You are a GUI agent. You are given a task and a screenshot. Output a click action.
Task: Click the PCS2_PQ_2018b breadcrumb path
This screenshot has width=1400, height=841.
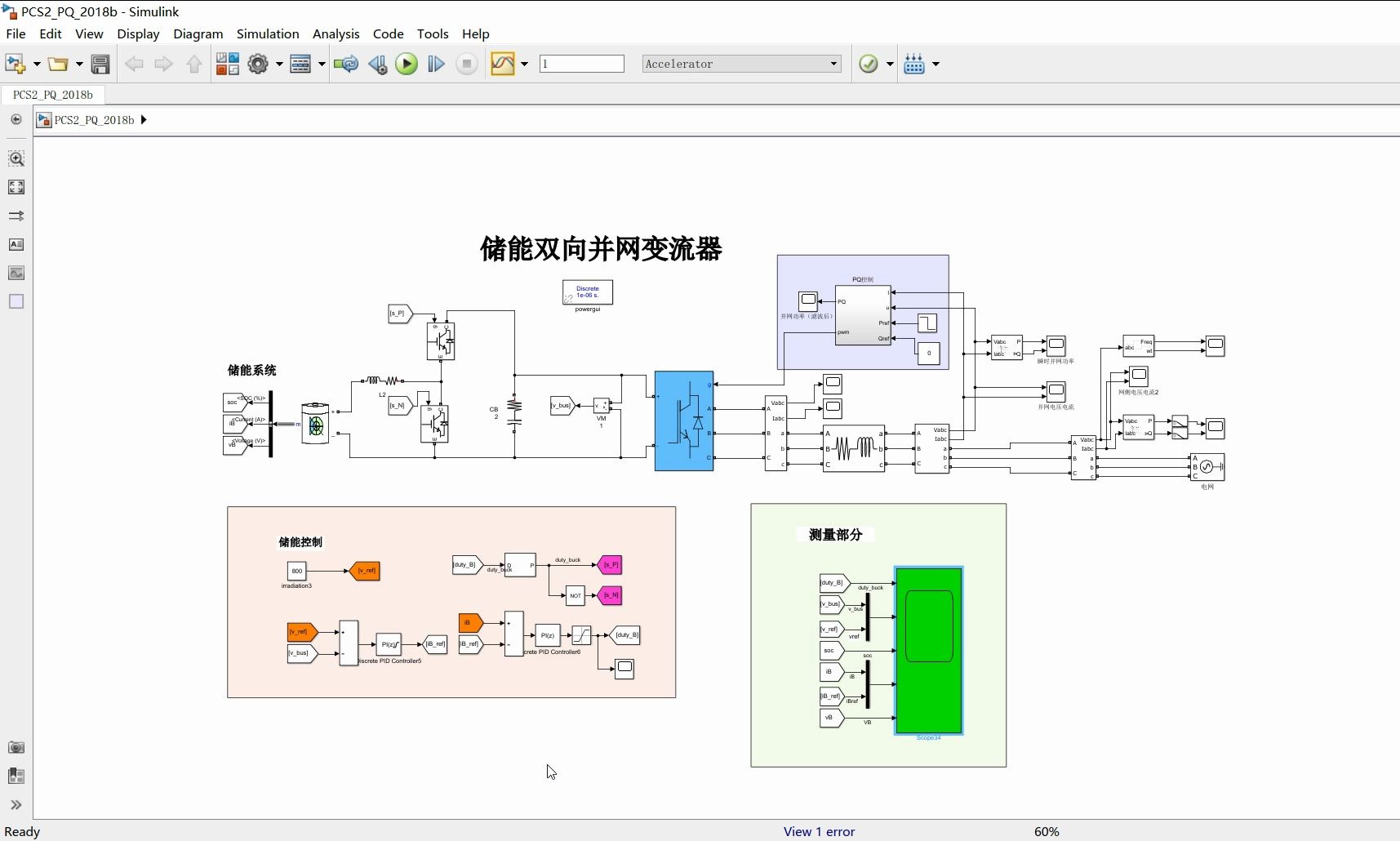[x=94, y=120]
